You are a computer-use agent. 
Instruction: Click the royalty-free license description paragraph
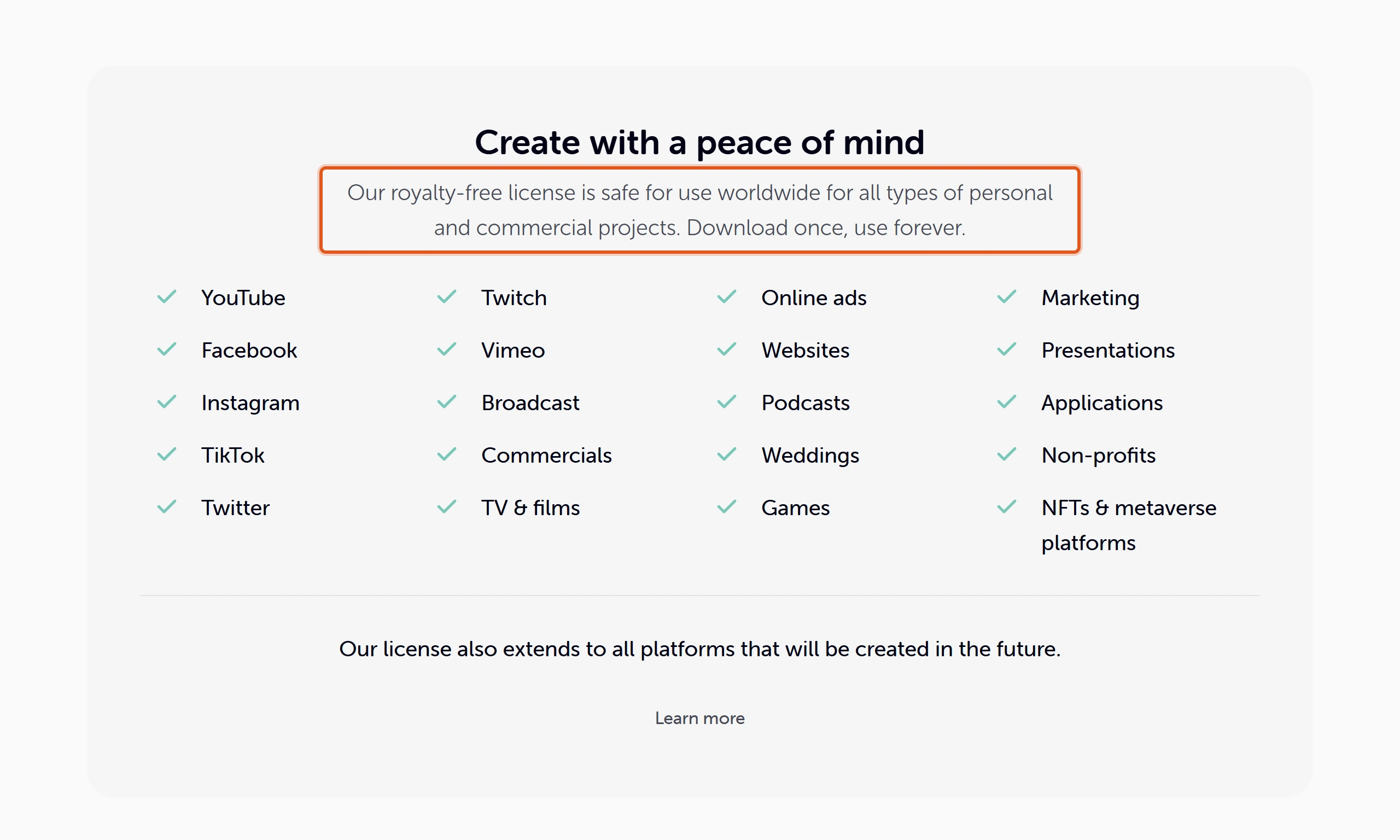click(699, 210)
